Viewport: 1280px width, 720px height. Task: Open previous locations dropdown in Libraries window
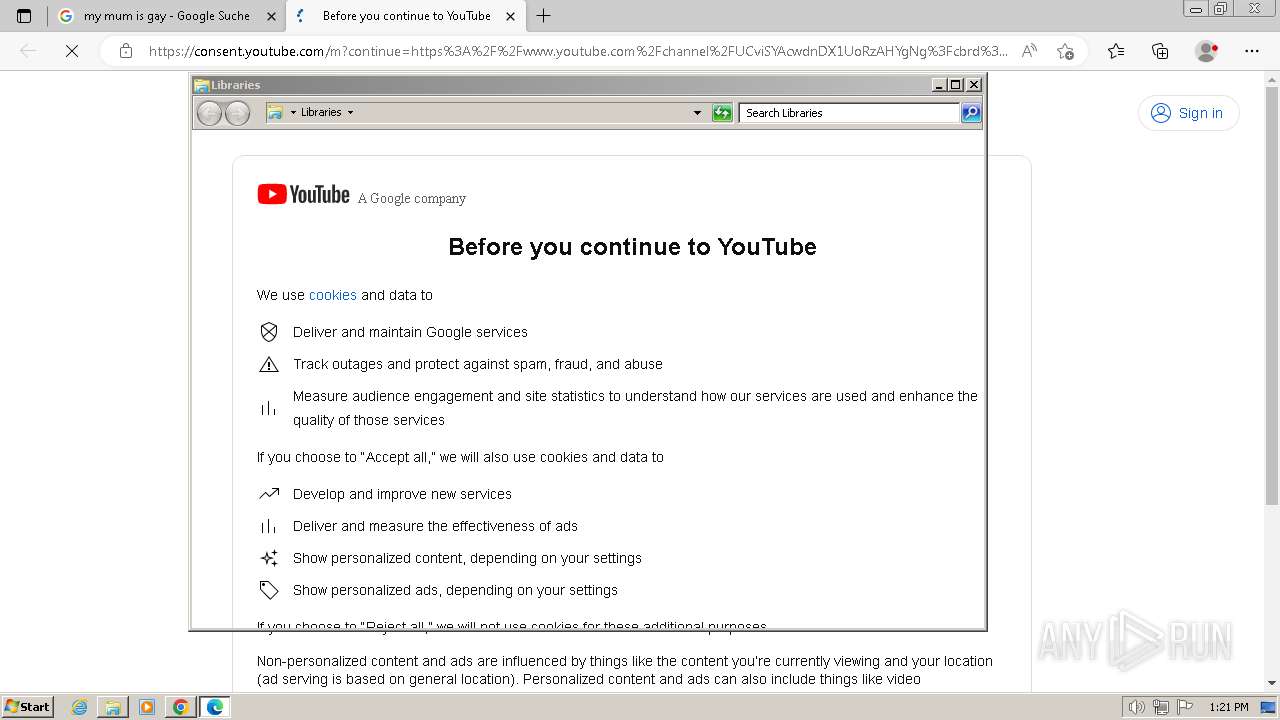click(697, 113)
